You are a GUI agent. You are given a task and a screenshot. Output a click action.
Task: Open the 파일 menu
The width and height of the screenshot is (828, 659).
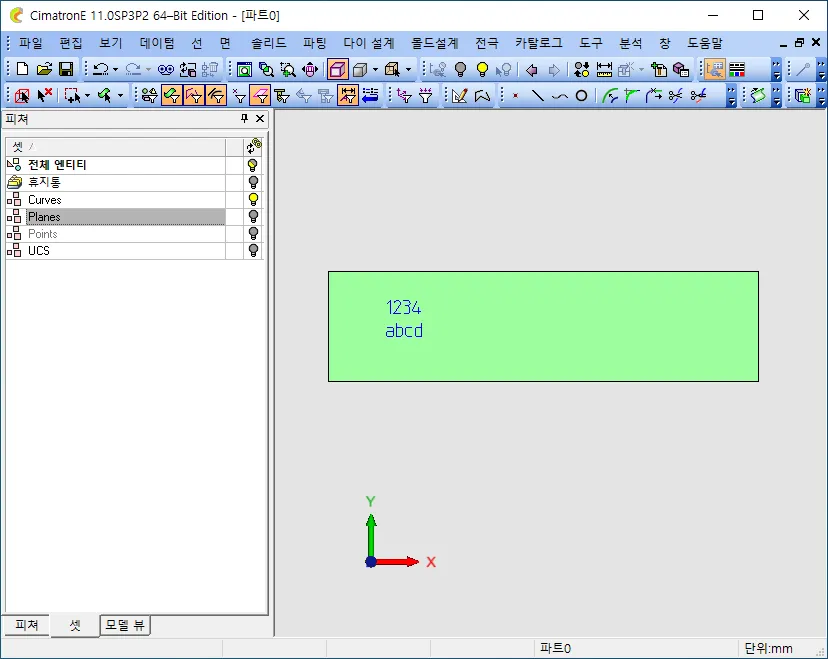point(31,43)
